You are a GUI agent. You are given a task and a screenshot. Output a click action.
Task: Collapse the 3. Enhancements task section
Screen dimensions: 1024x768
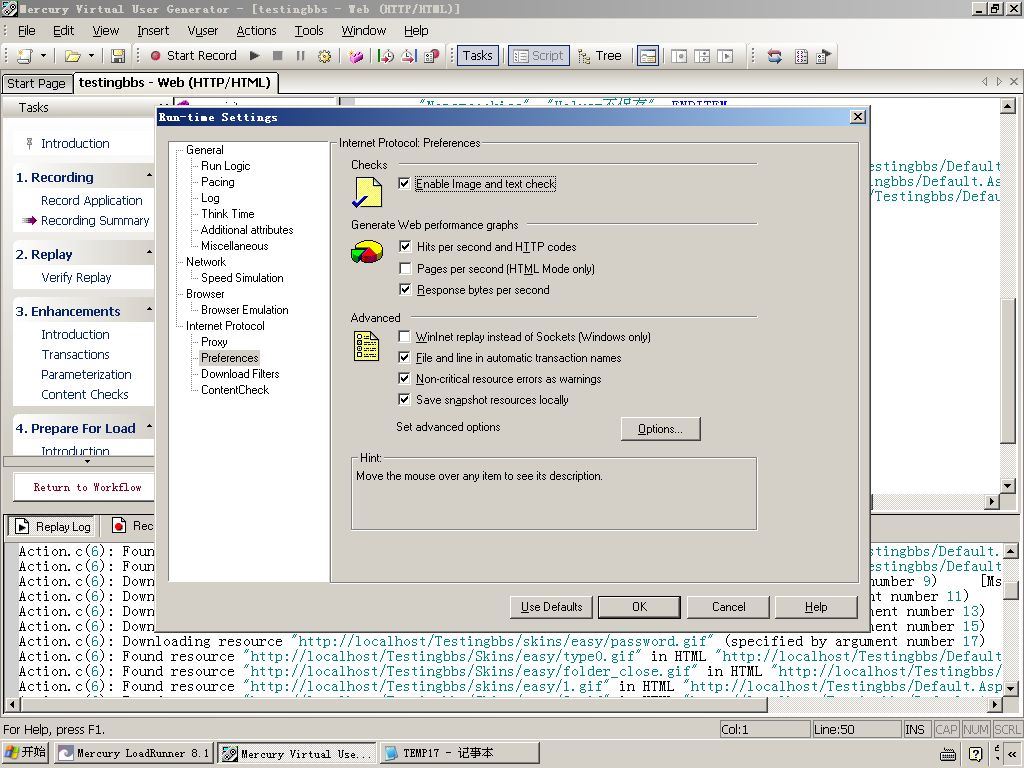tap(149, 310)
